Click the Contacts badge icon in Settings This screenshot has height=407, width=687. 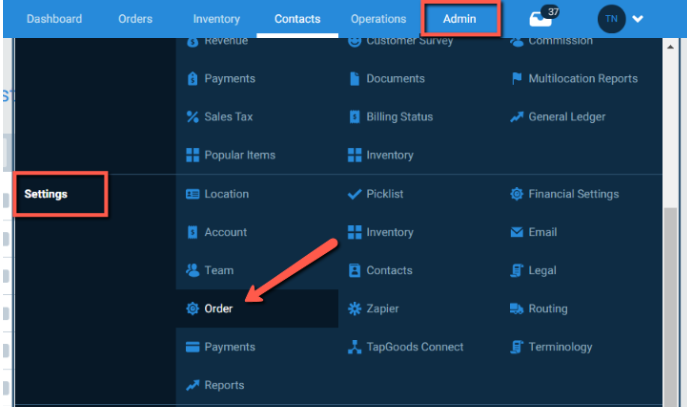pos(354,270)
